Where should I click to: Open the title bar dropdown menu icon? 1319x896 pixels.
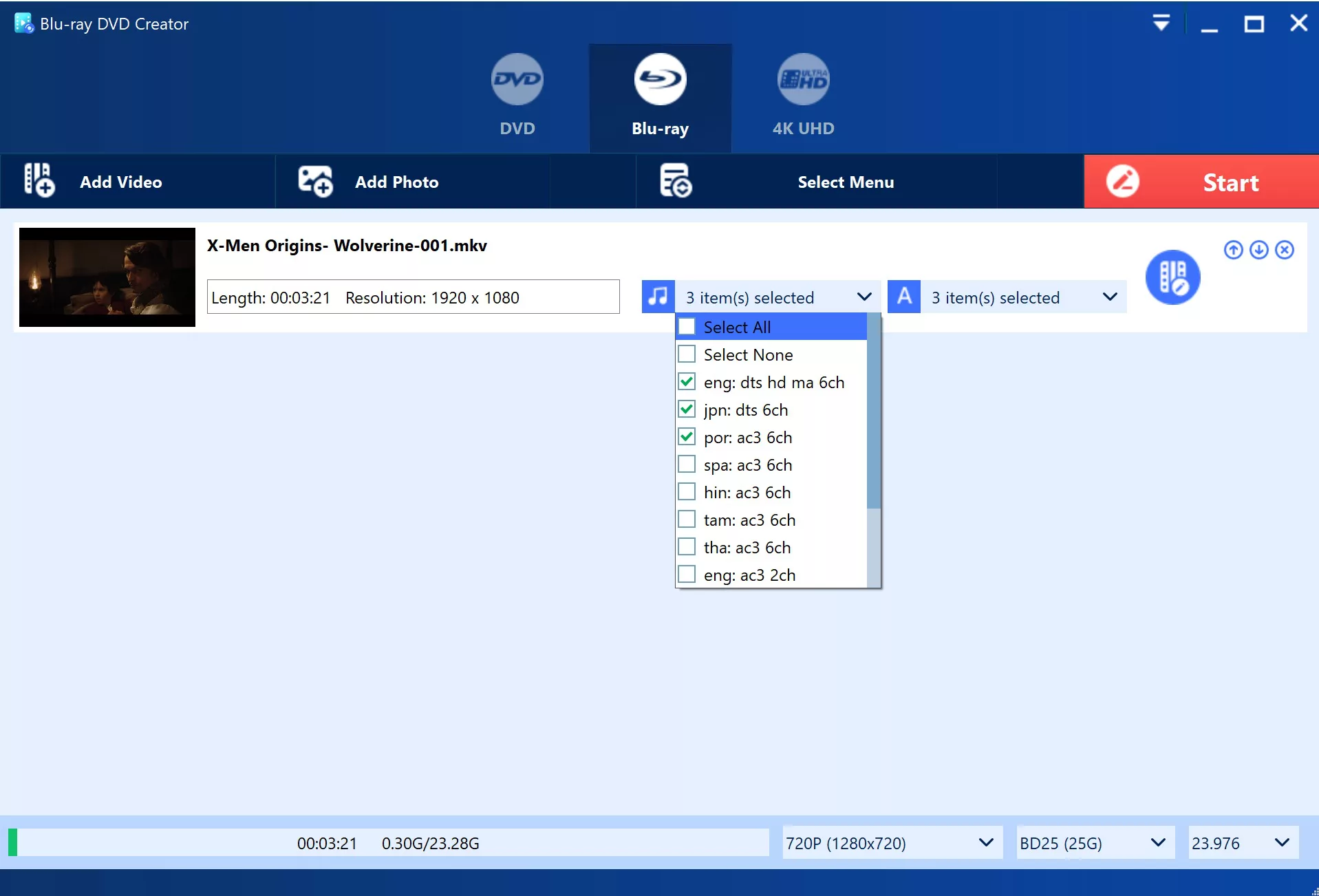click(1161, 23)
